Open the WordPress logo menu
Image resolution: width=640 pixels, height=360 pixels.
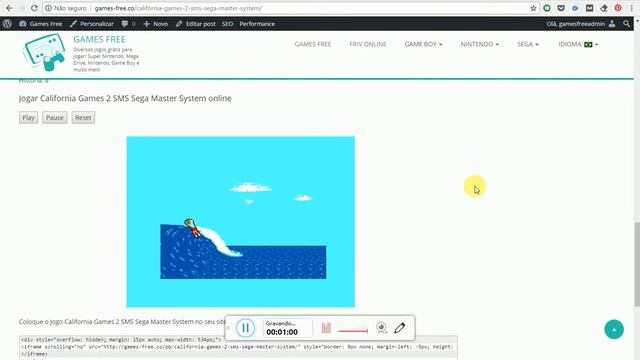(x=7, y=24)
